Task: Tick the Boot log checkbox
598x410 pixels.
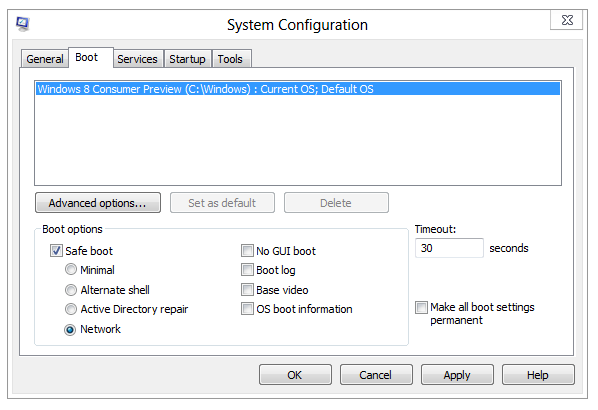Action: [x=247, y=270]
